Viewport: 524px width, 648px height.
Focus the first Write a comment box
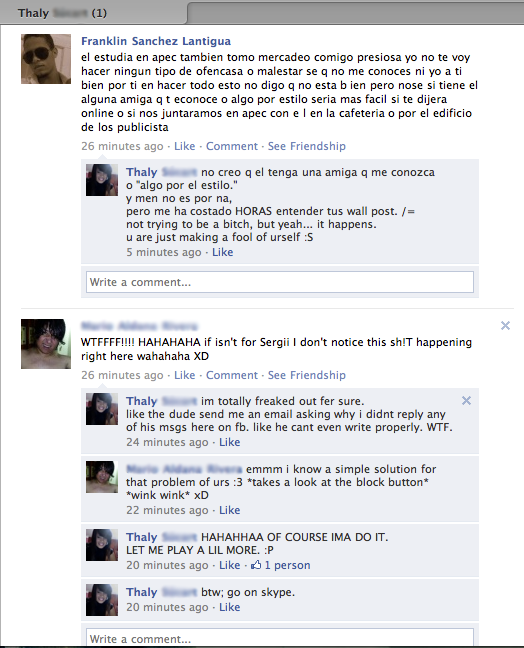point(280,282)
